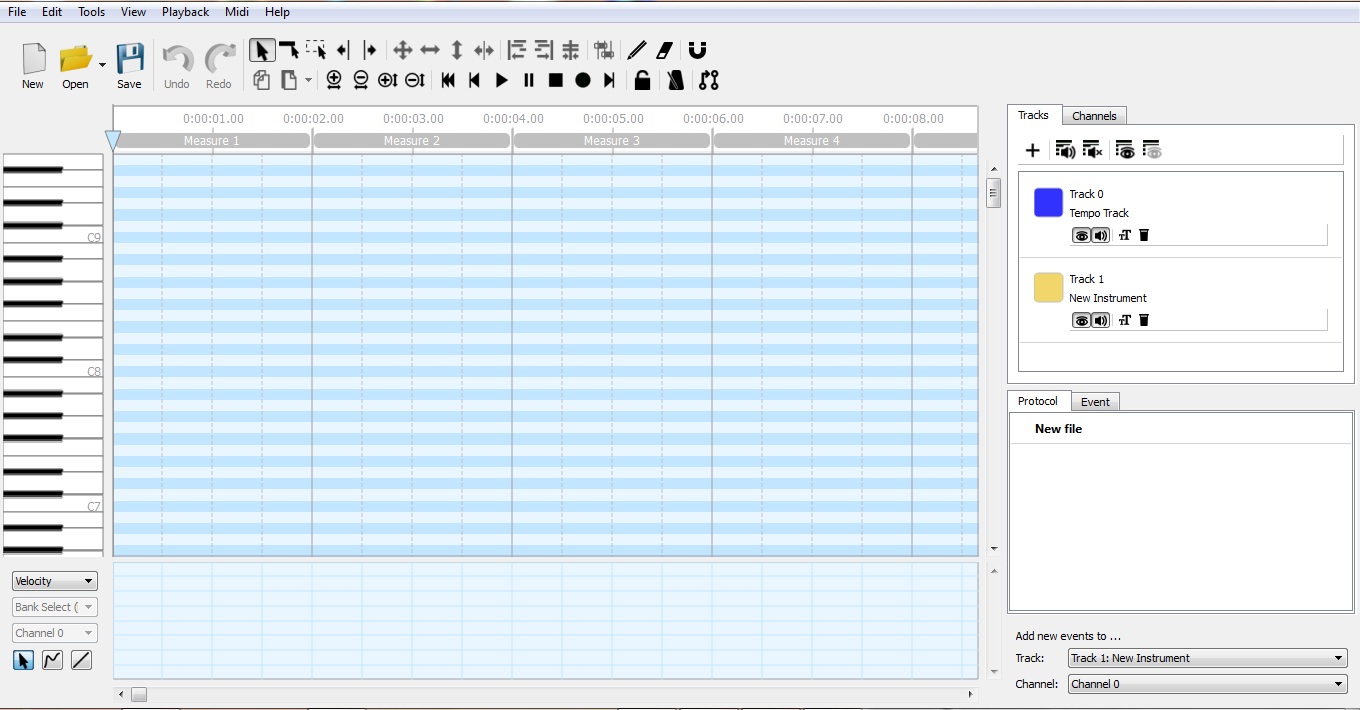Start playback with the play button

point(502,80)
